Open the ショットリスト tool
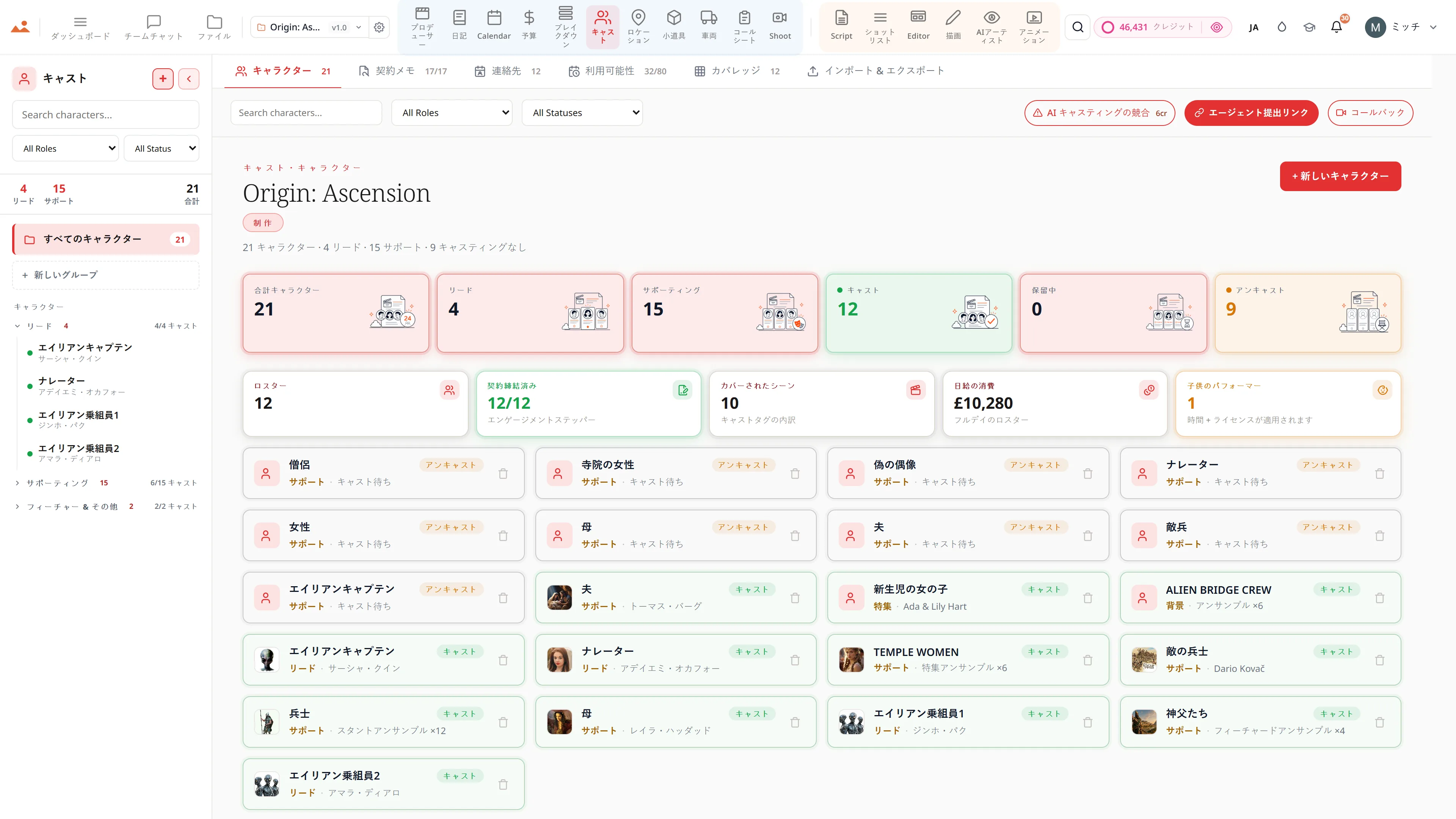This screenshot has height=819, width=1456. click(880, 27)
